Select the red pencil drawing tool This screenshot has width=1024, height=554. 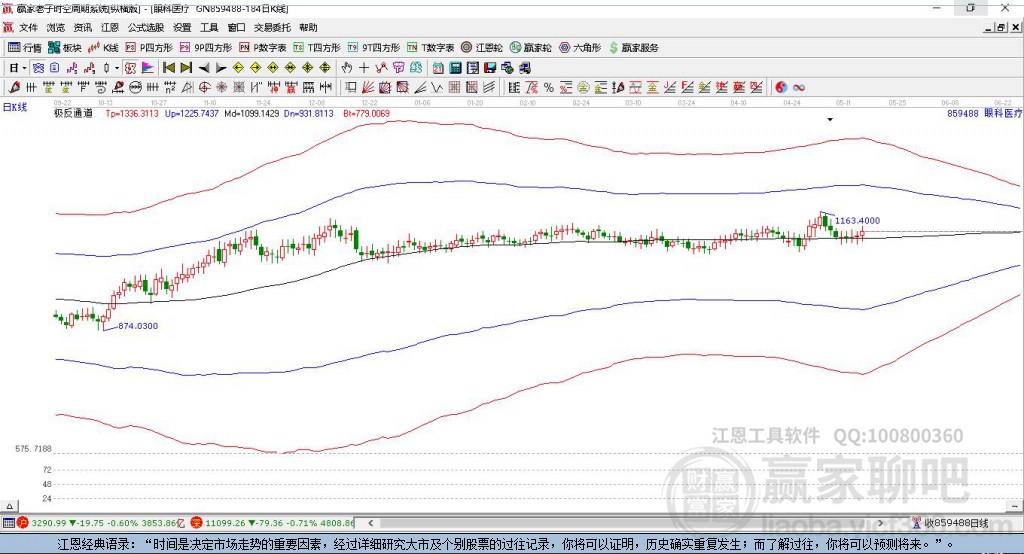(x=14, y=88)
